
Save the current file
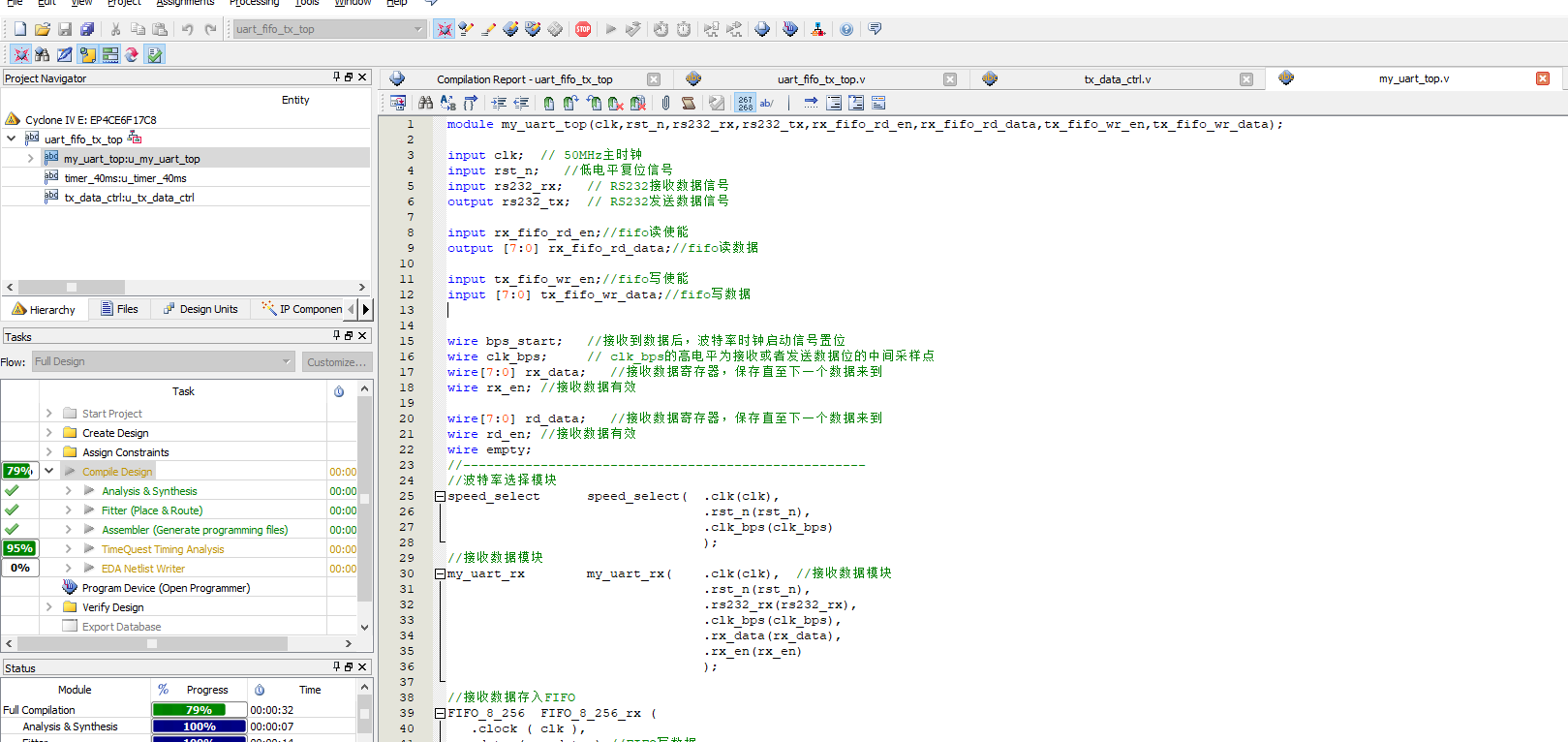click(65, 29)
